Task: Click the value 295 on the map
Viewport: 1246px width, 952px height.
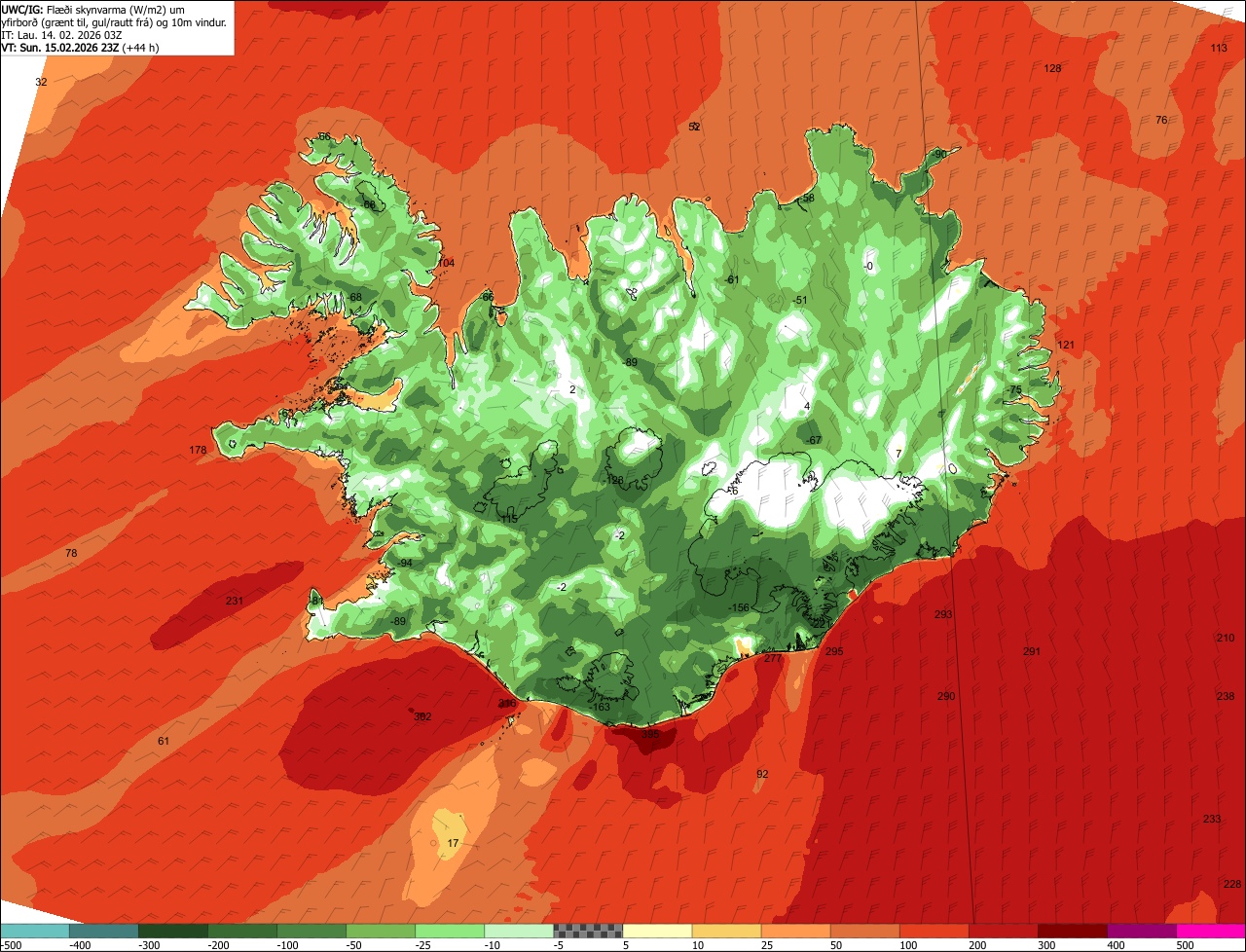Action: (834, 651)
